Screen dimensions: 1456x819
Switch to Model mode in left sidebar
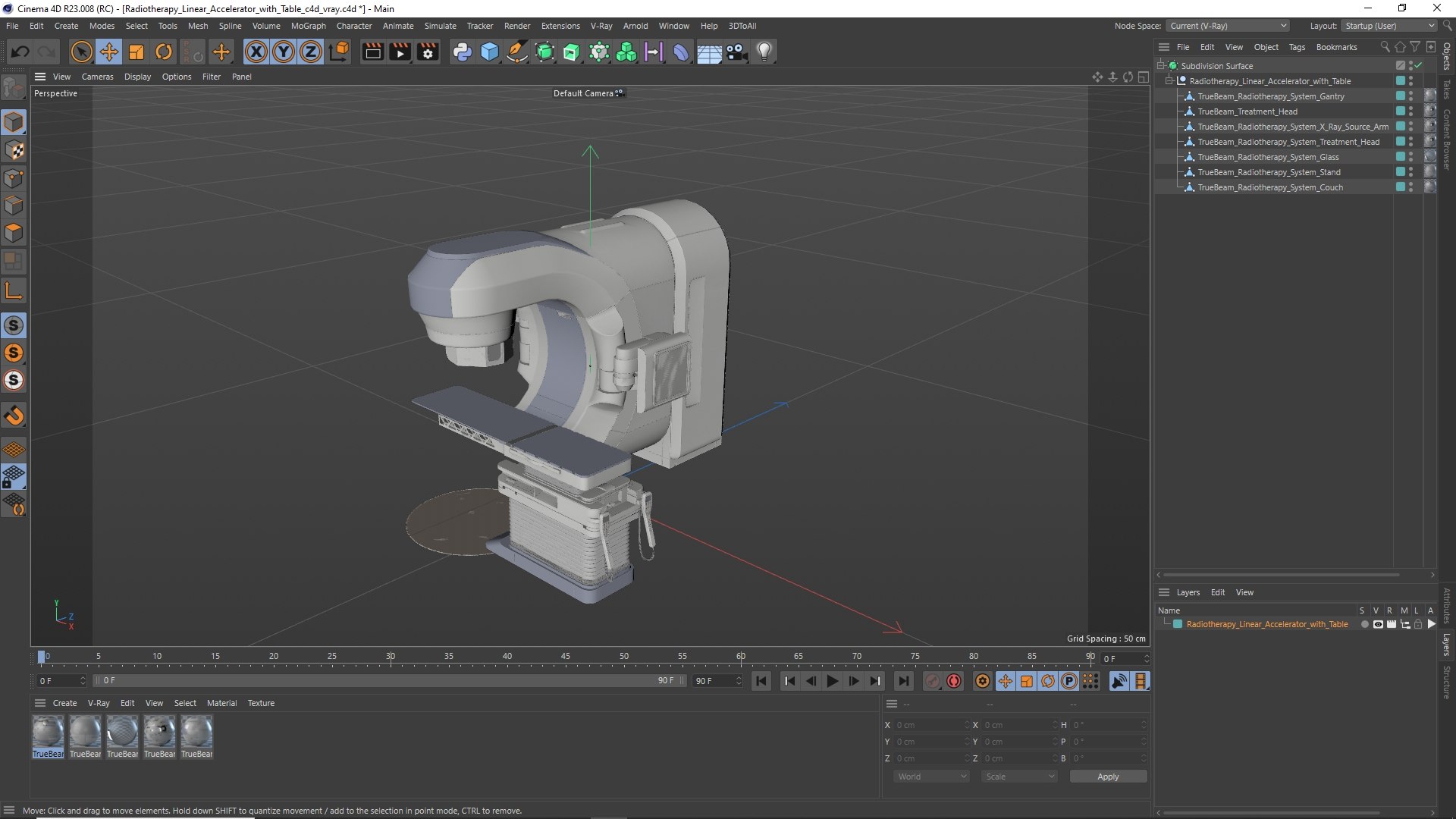point(14,122)
